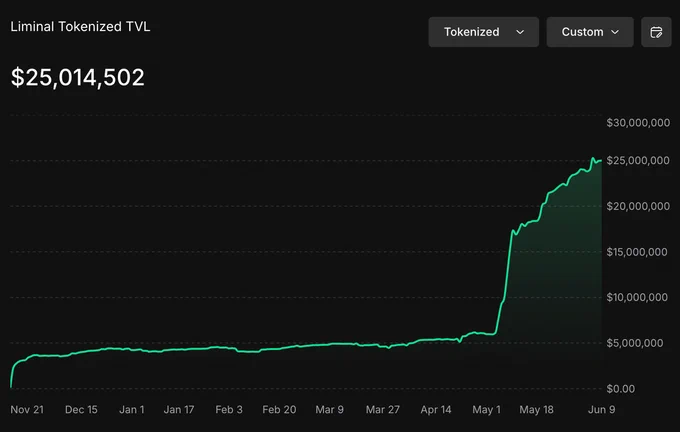This screenshot has width=680, height=432.
Task: Click the $25,014,502 total value
Action: (78, 78)
